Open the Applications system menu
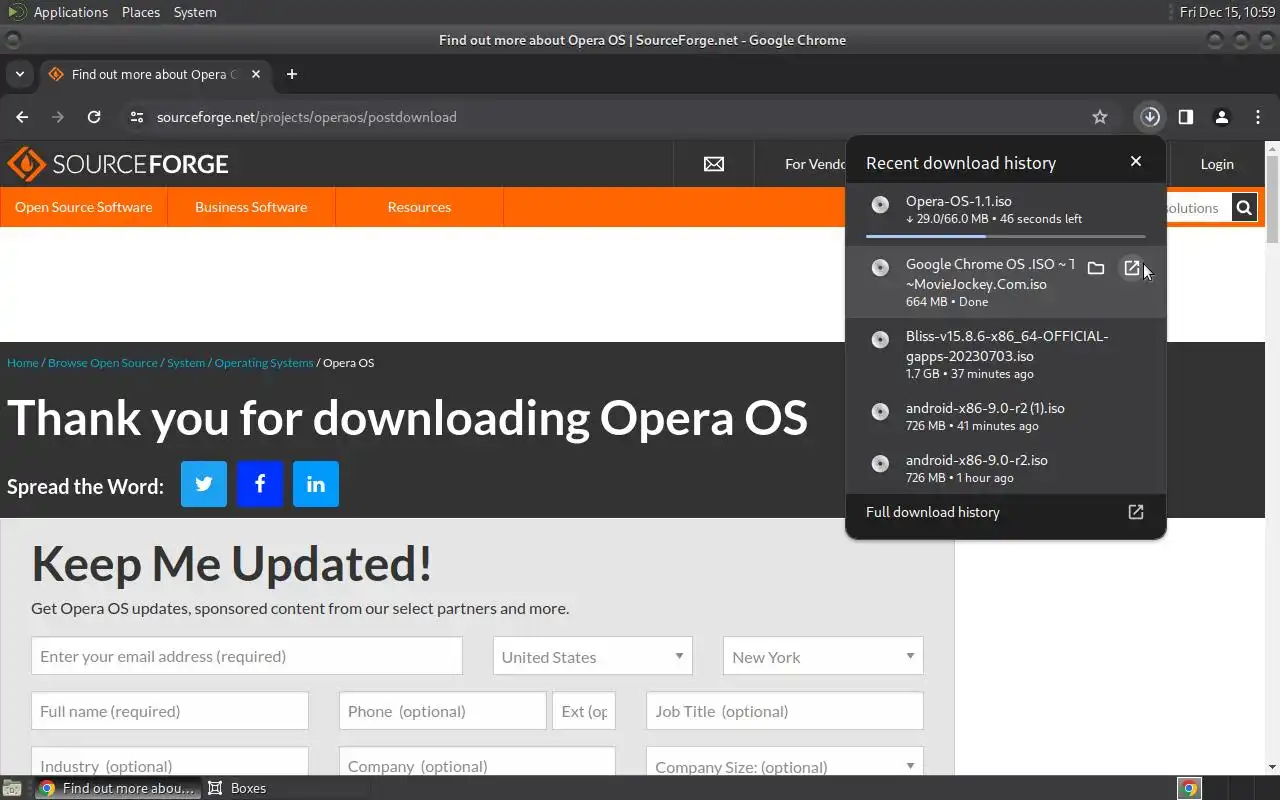The image size is (1280, 800). tap(70, 12)
